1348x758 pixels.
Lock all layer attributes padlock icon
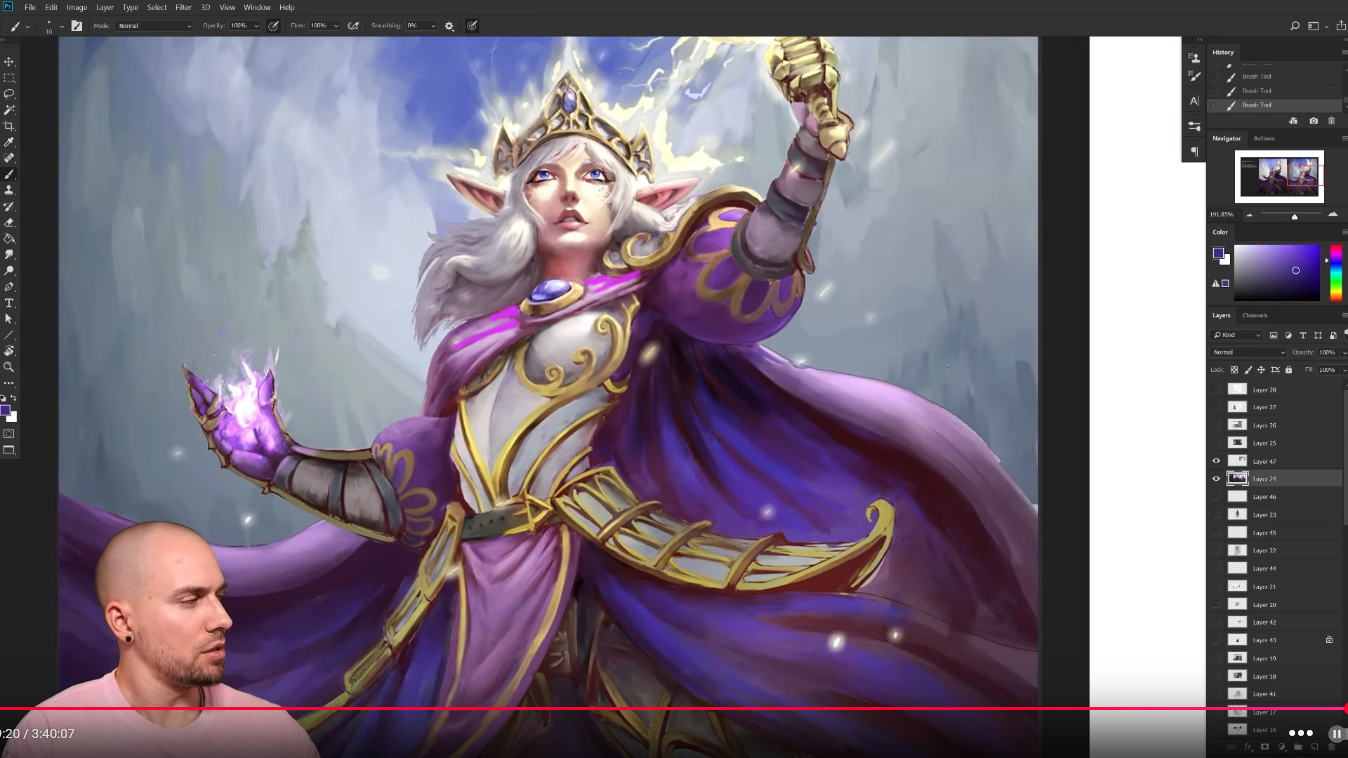tap(1288, 370)
